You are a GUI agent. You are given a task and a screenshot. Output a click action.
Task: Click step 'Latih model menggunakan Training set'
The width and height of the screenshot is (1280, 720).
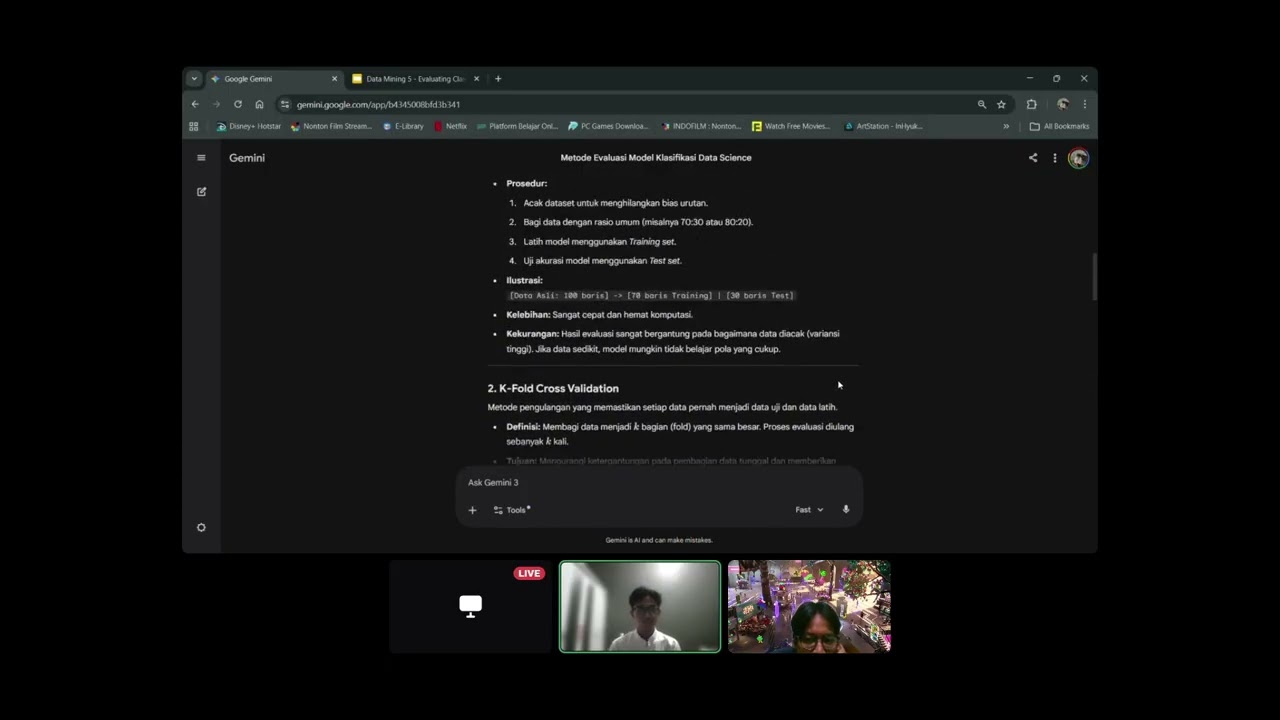600,241
